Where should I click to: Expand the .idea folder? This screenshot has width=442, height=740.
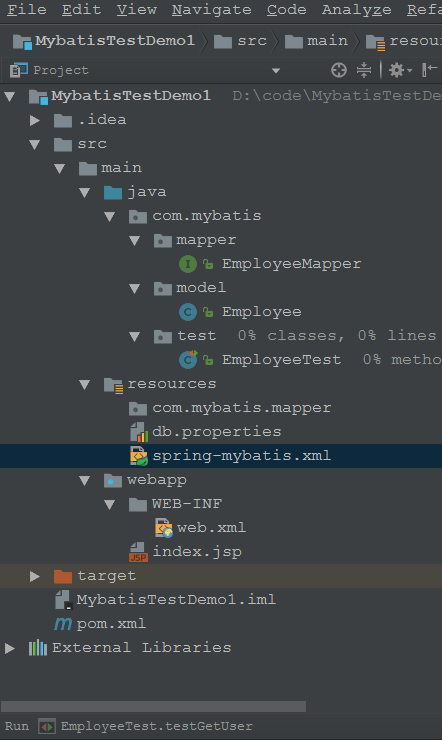35,120
